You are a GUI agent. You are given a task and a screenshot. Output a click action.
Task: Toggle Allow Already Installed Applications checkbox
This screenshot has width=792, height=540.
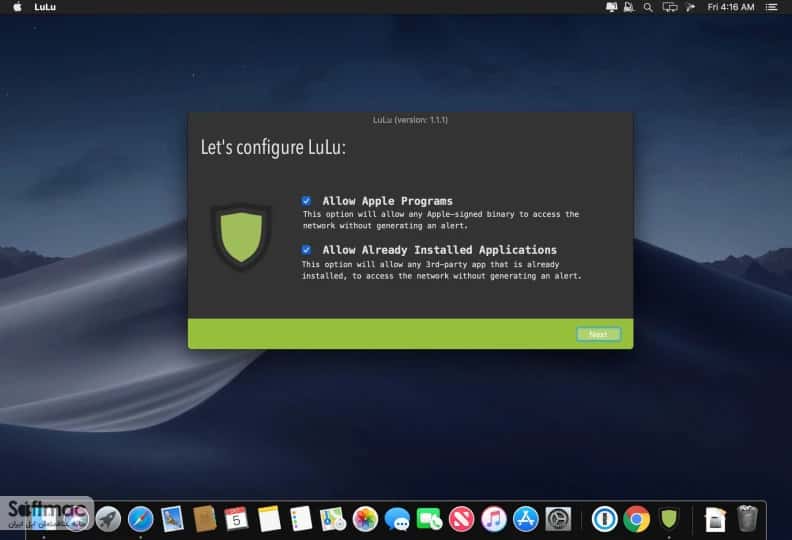(x=306, y=250)
